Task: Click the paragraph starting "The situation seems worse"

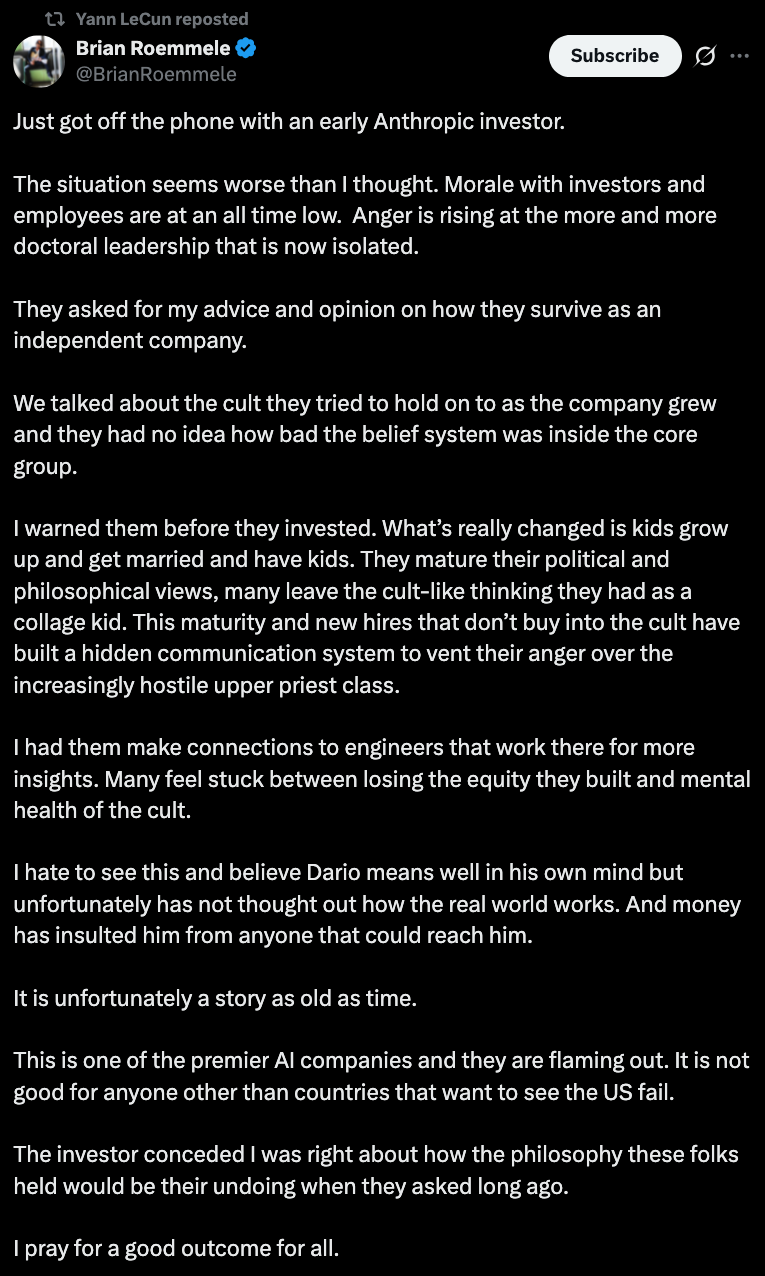Action: pyautogui.click(x=365, y=215)
